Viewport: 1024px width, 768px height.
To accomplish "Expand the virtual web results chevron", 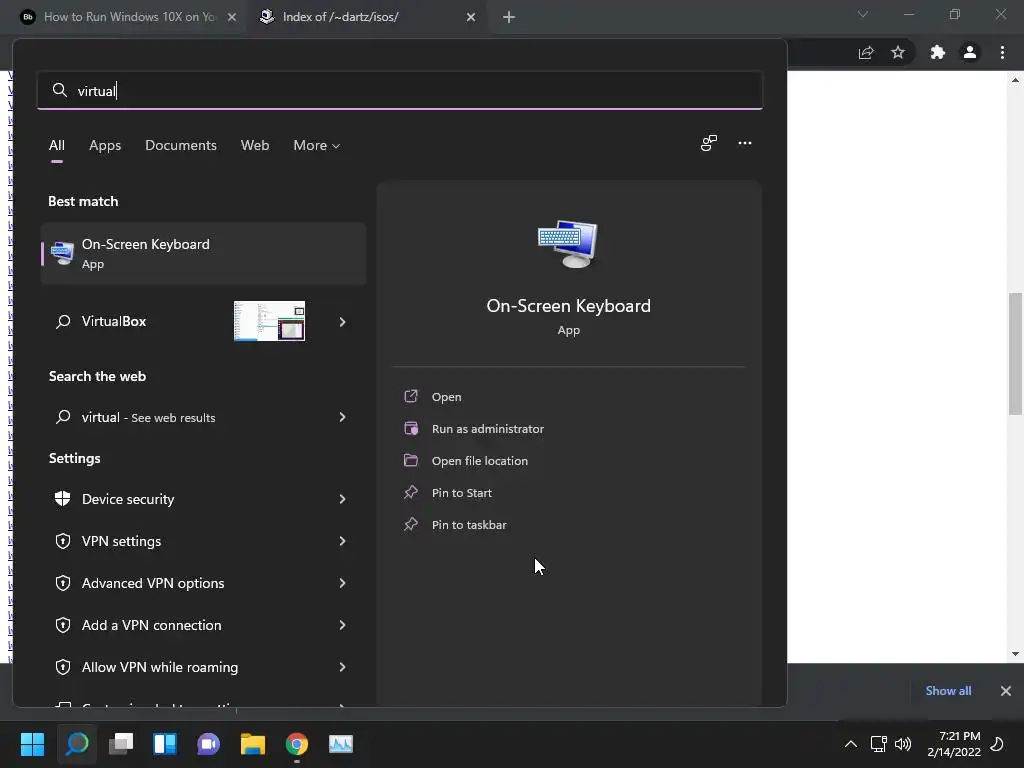I will [x=342, y=417].
